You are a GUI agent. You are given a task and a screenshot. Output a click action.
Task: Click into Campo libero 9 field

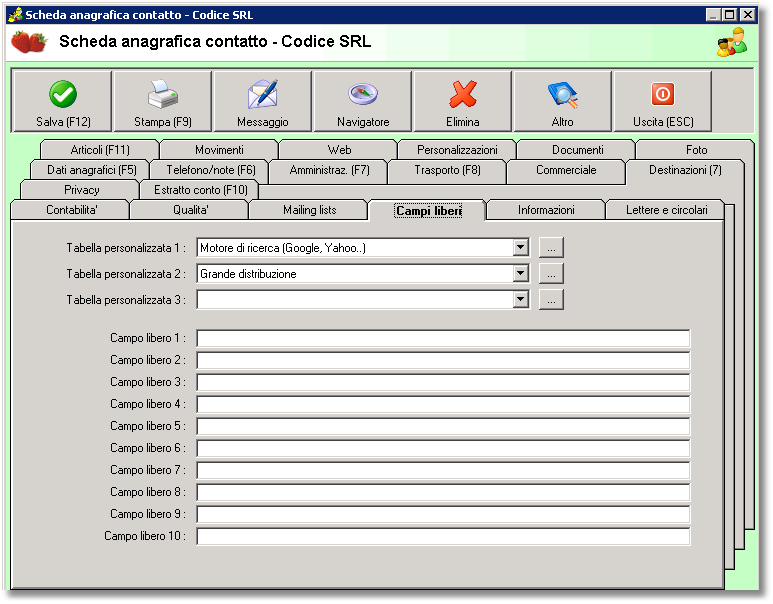[x=443, y=514]
